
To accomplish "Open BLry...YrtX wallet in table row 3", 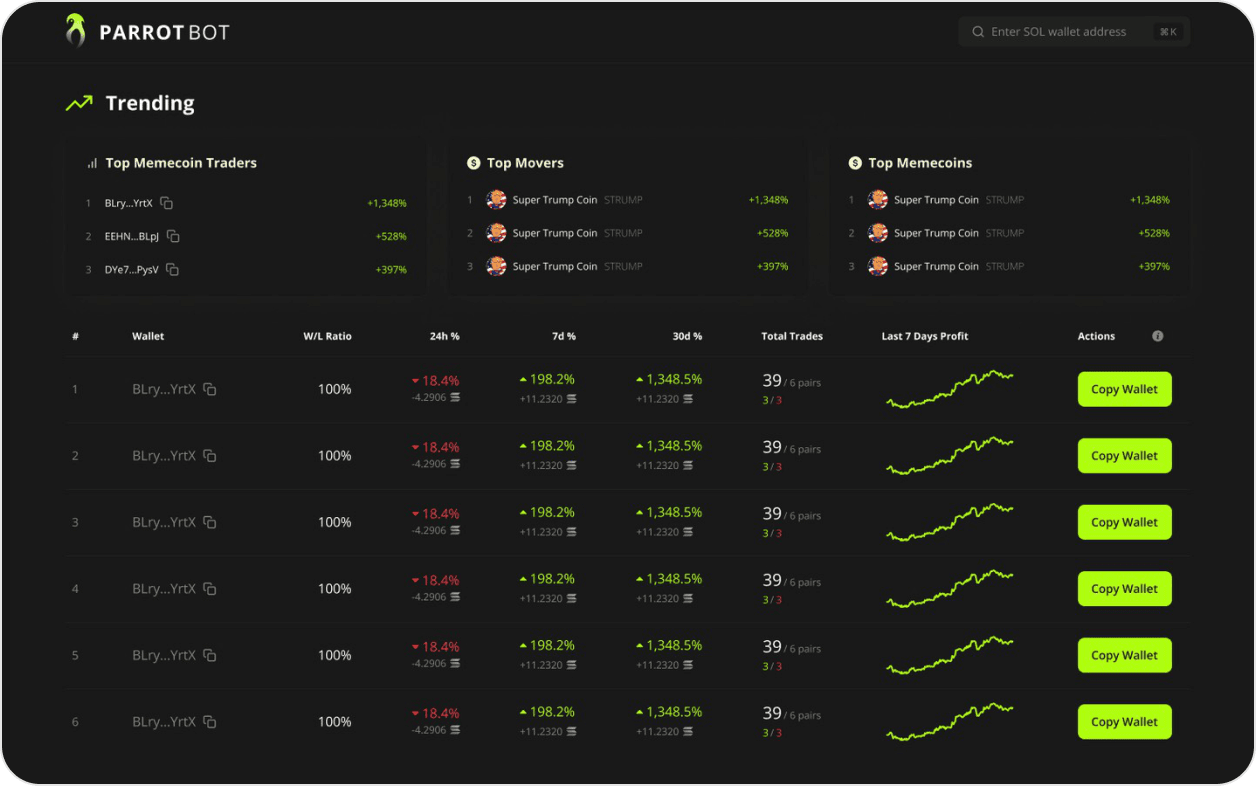I will 164,522.
